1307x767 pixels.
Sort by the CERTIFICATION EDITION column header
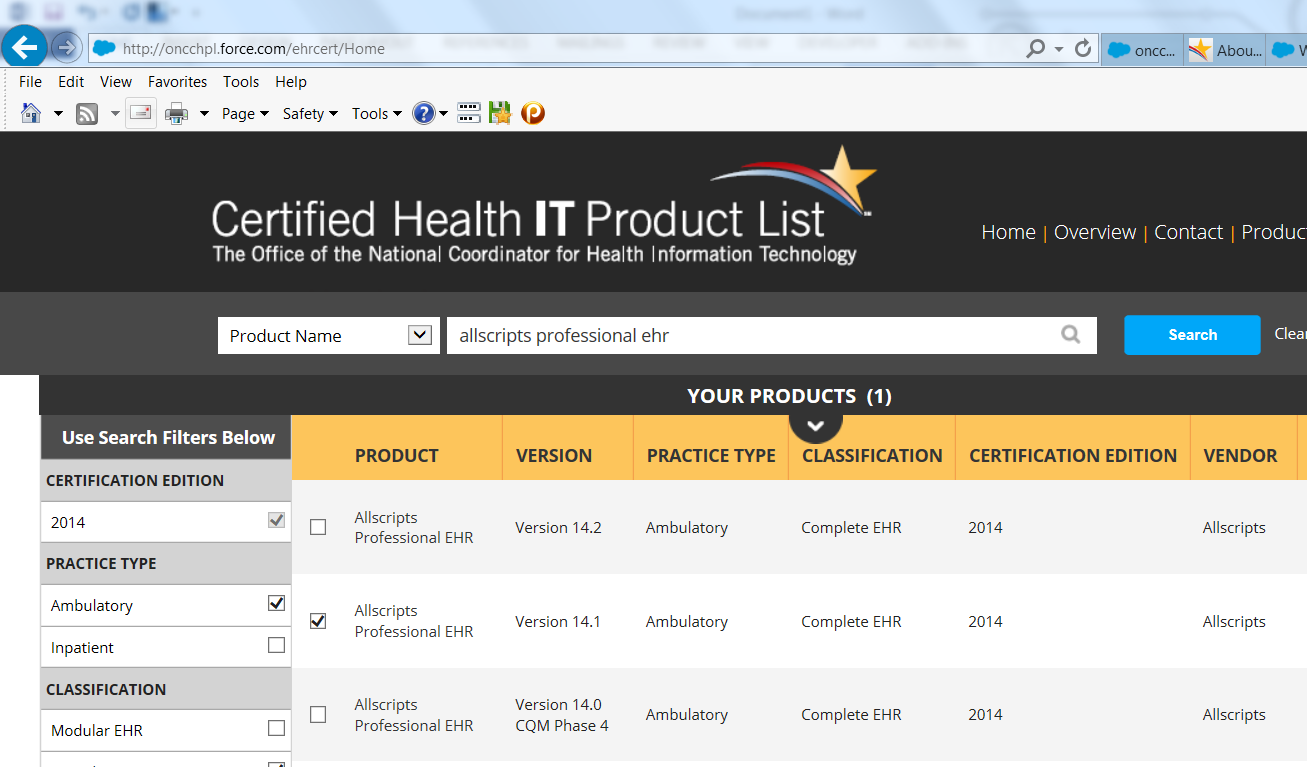[1073, 455]
